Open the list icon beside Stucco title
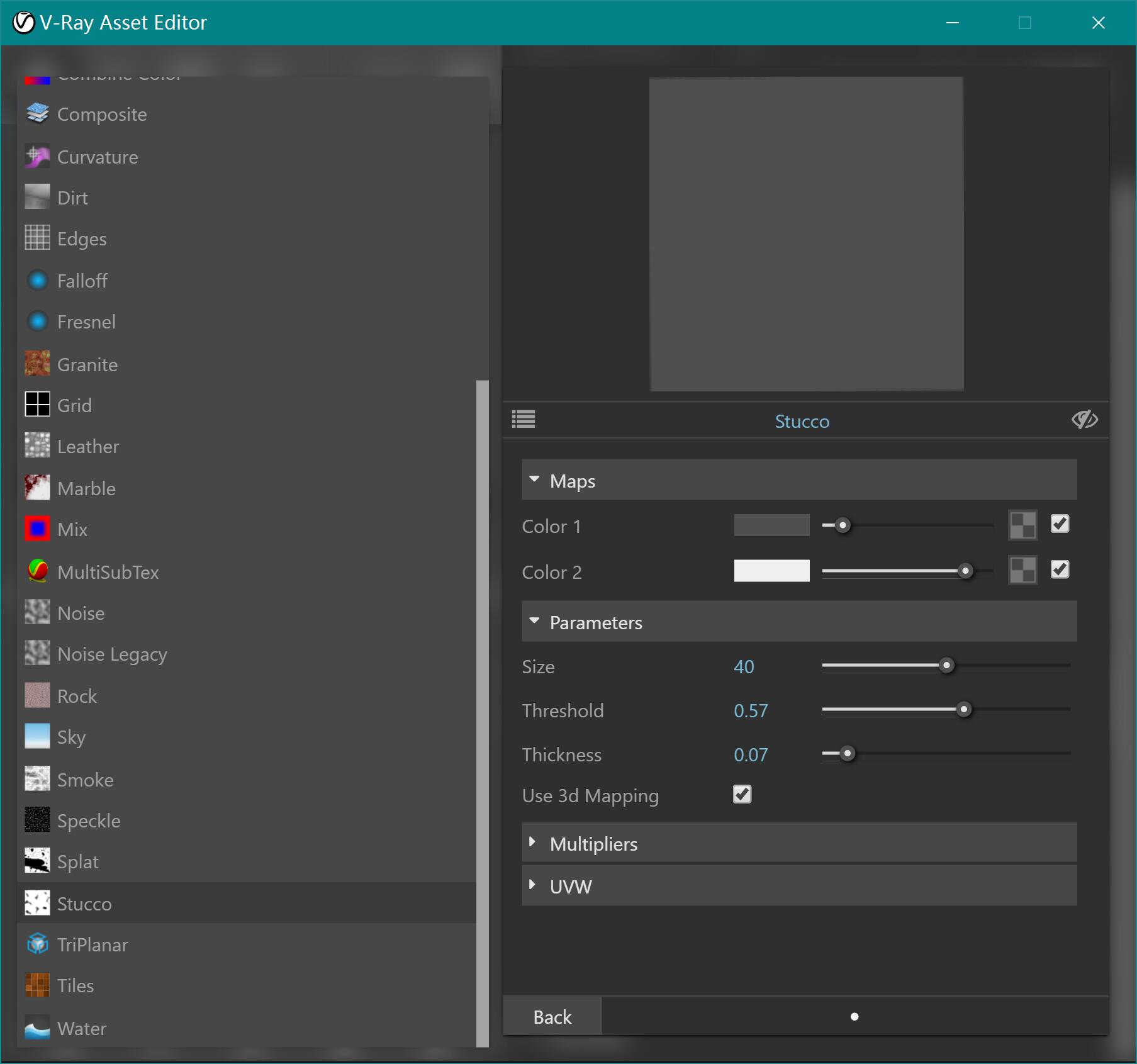 [x=524, y=420]
